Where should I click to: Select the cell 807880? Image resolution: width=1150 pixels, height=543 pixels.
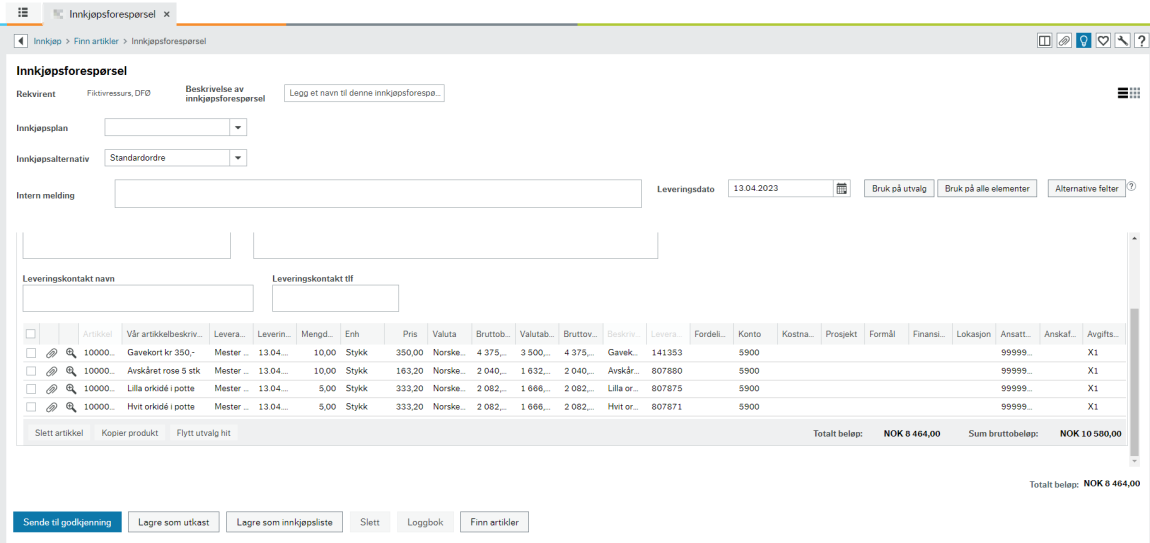[x=668, y=371]
